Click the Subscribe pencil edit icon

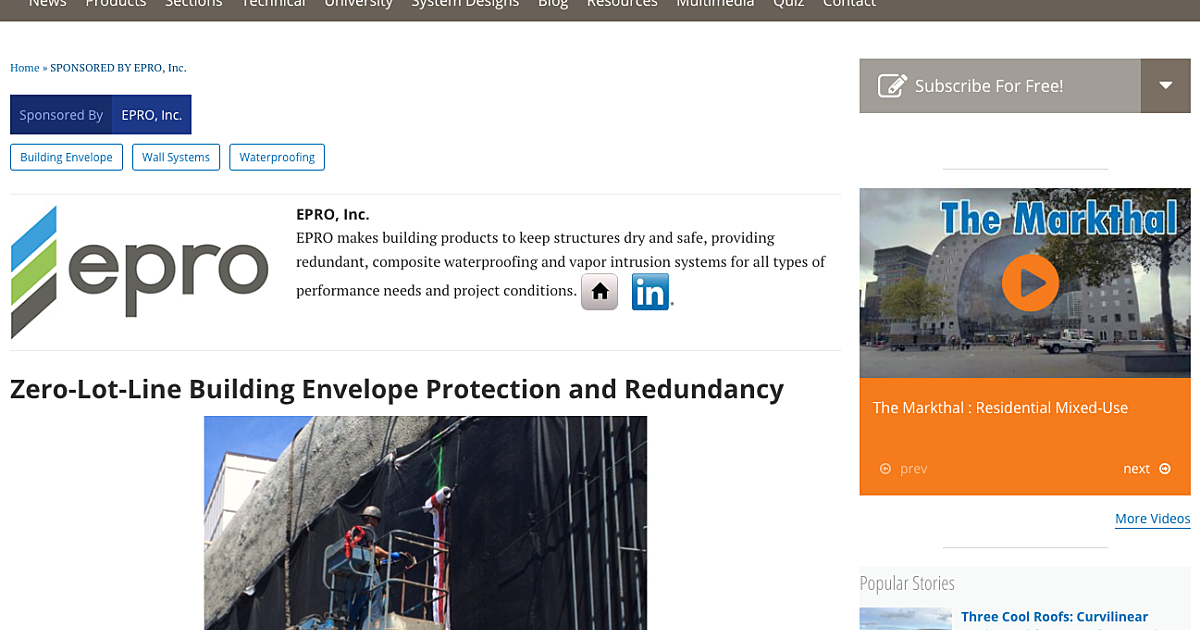point(892,86)
